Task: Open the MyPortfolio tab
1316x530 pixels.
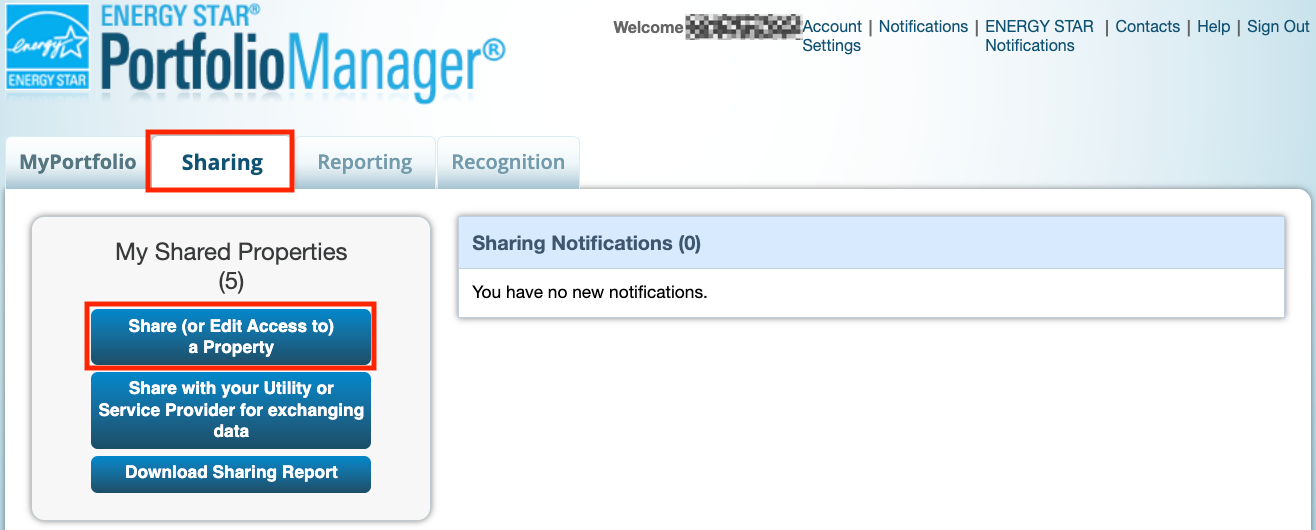Action: (78, 162)
